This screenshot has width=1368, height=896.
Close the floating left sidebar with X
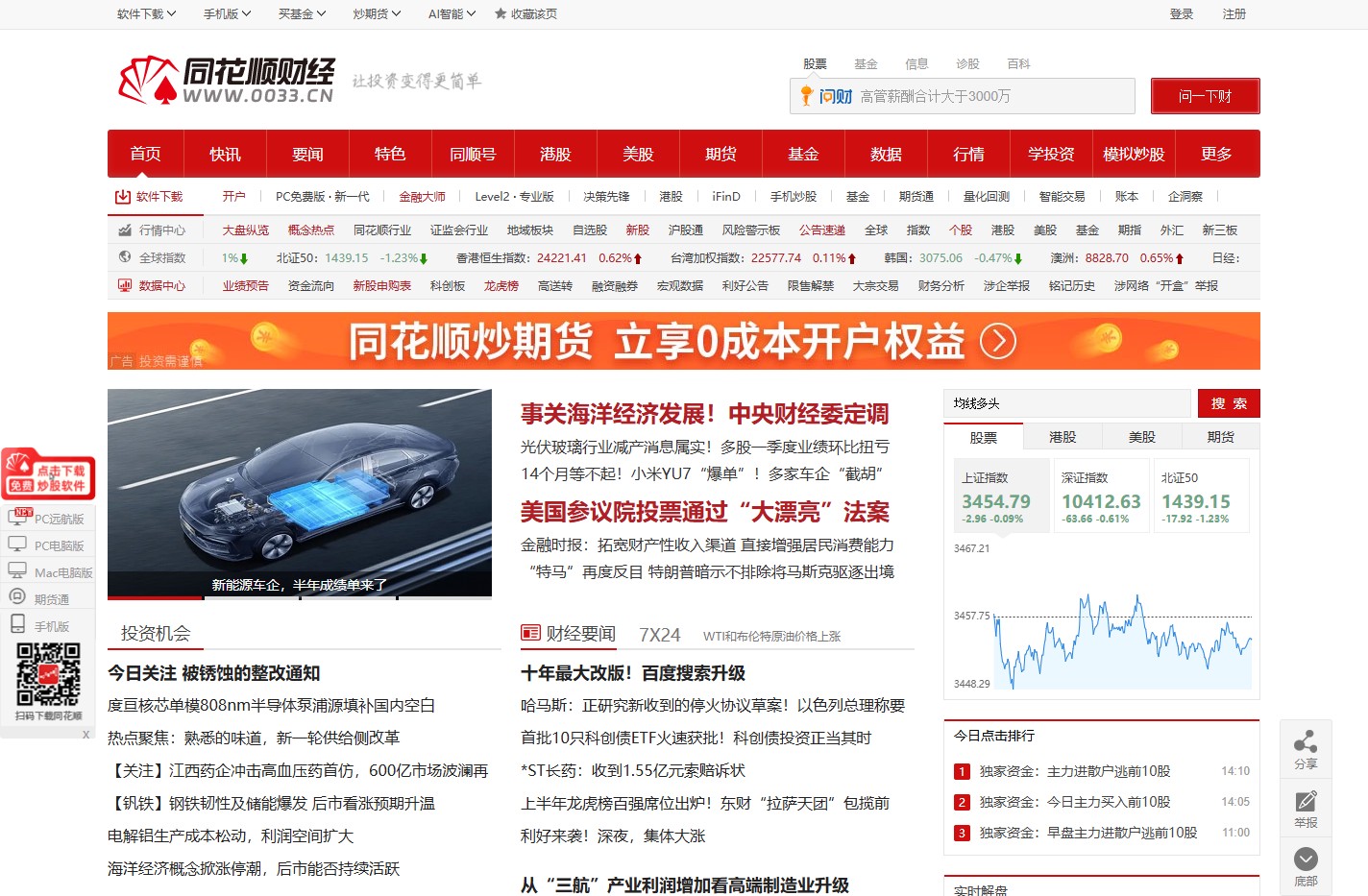click(x=85, y=734)
